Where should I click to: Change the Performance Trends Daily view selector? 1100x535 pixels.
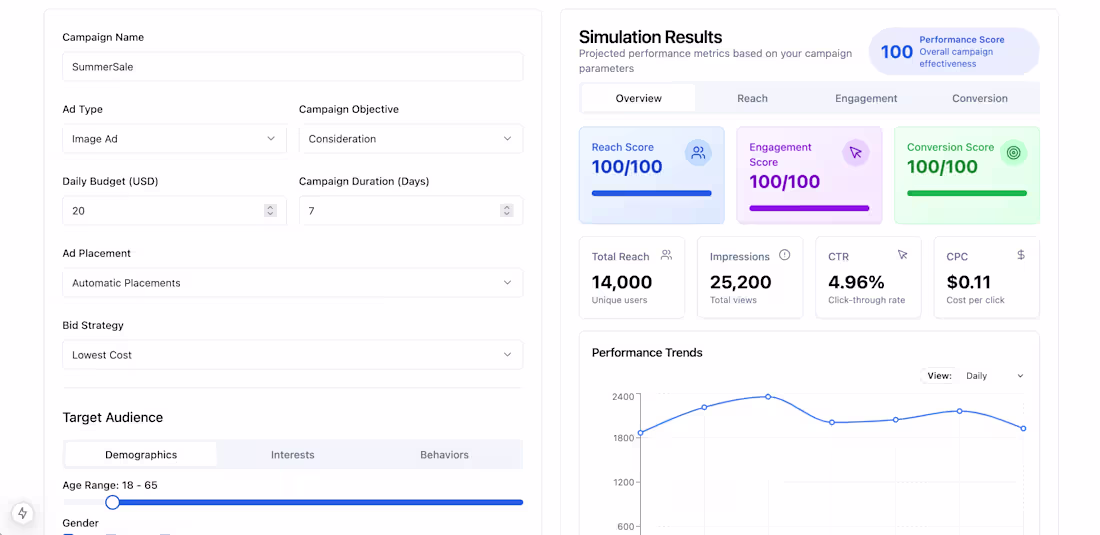coord(994,376)
